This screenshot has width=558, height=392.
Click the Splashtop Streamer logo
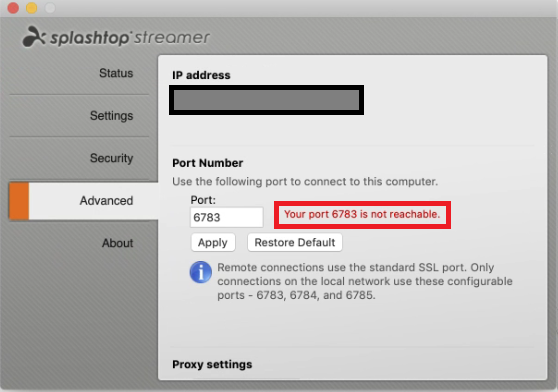click(116, 37)
